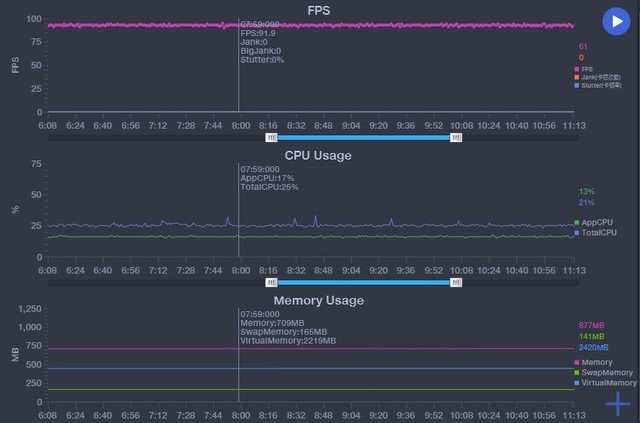Click the SwapMemory legend green square
This screenshot has height=423, width=640.
pyautogui.click(x=577, y=372)
